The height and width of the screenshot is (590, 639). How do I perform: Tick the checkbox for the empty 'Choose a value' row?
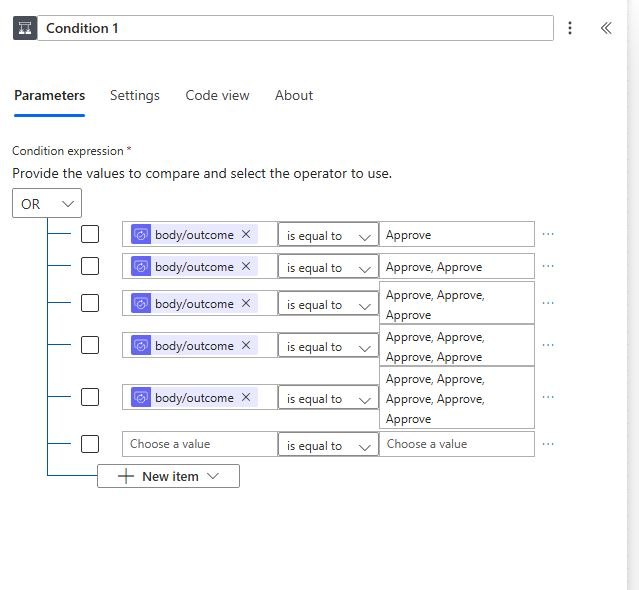(x=90, y=444)
